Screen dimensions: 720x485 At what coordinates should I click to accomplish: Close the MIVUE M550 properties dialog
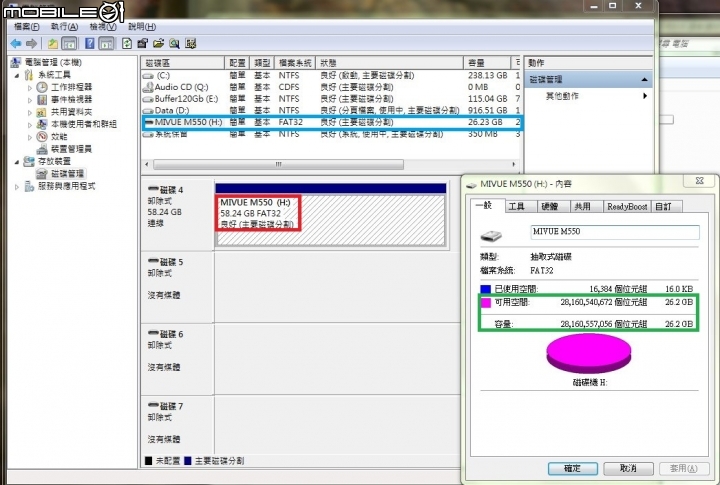(699, 181)
